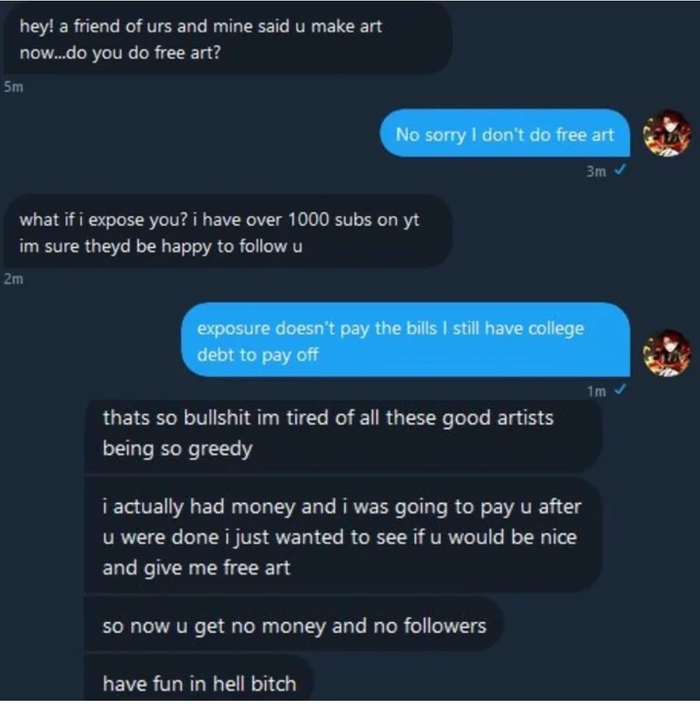Select the 'No sorry I don't do free art' bubble
The width and height of the screenshot is (700, 704).
pos(505,134)
